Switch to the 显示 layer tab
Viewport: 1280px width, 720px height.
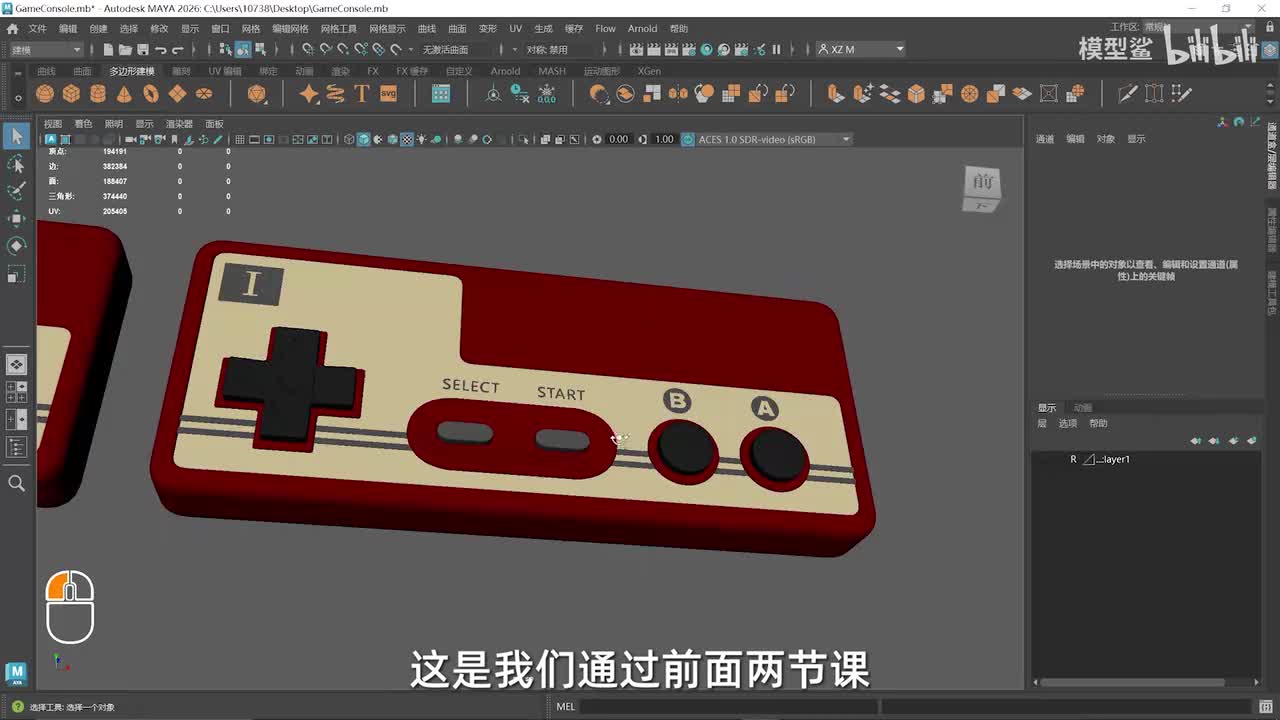point(1047,408)
